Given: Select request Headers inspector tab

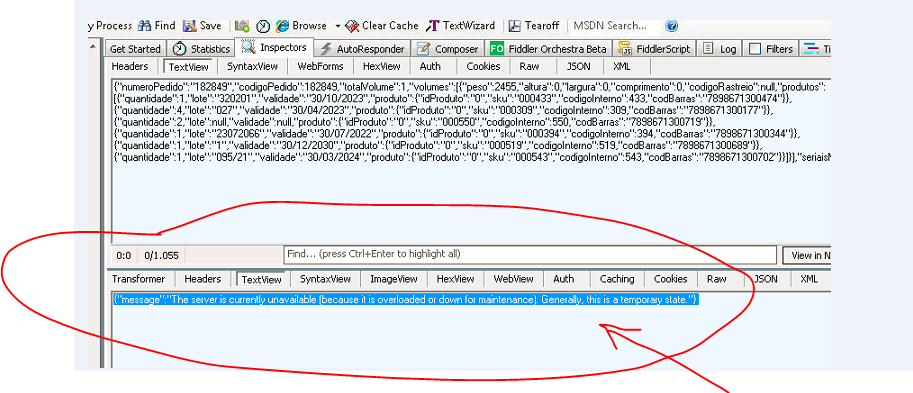Looking at the screenshot, I should pyautogui.click(x=130, y=66).
